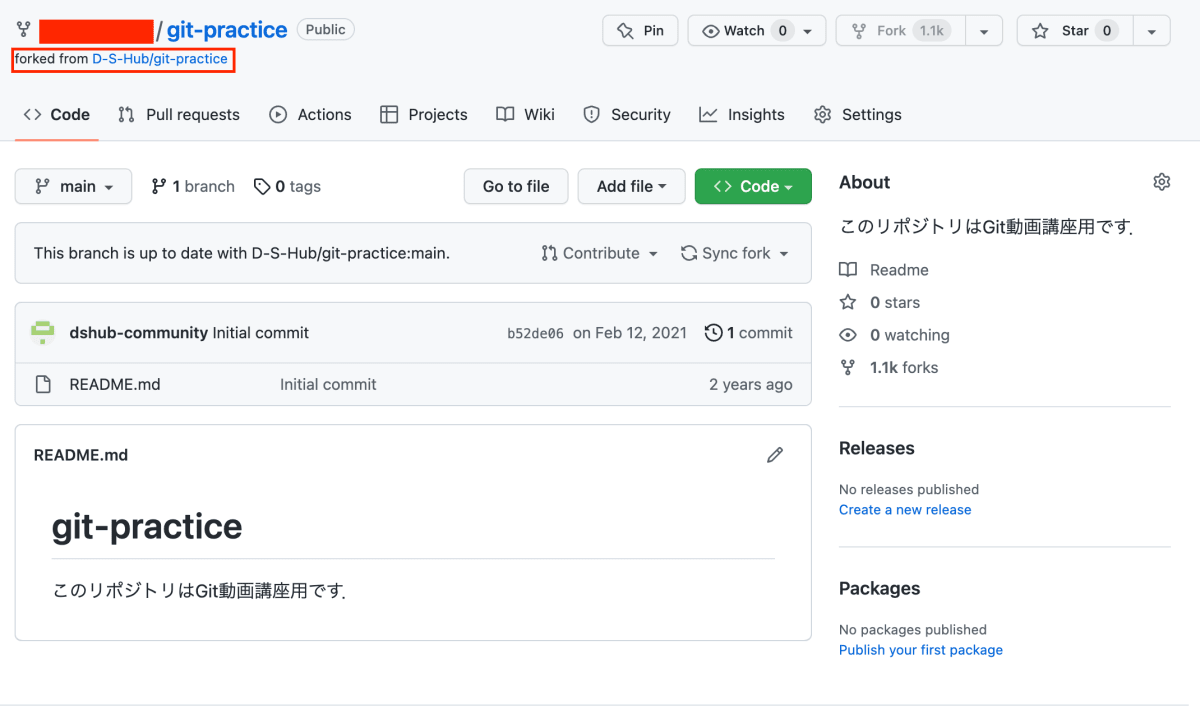
Task: Click the About settings gear icon
Action: click(x=1161, y=182)
